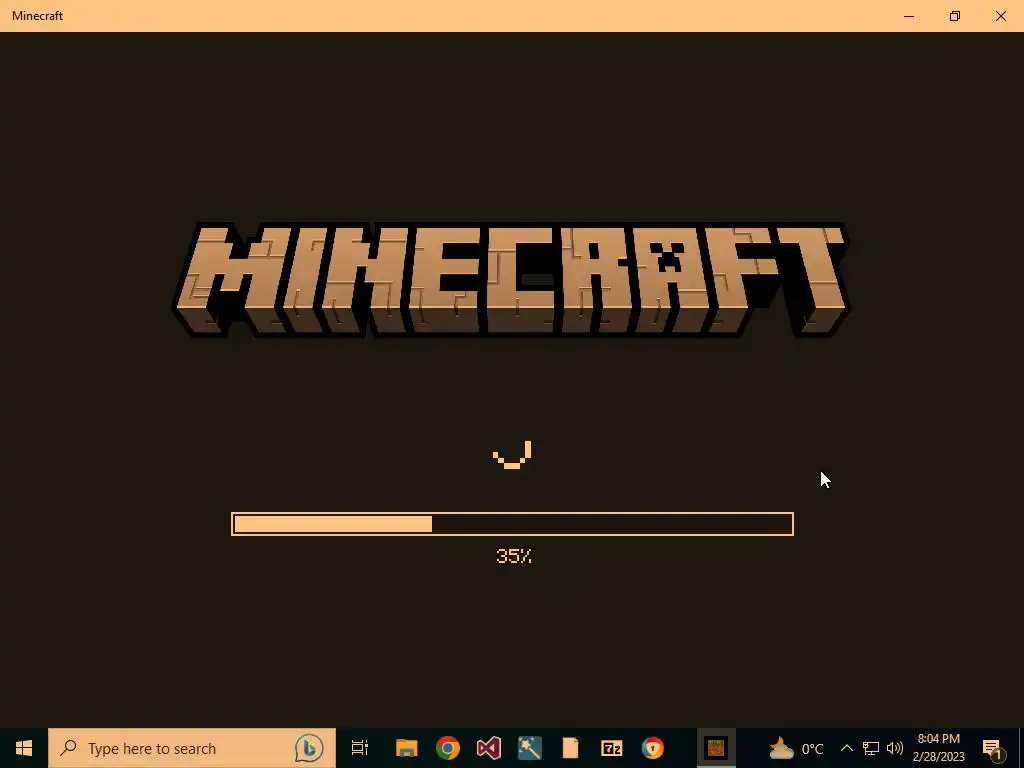
Task: Launch File Explorer from taskbar
Action: 406,748
